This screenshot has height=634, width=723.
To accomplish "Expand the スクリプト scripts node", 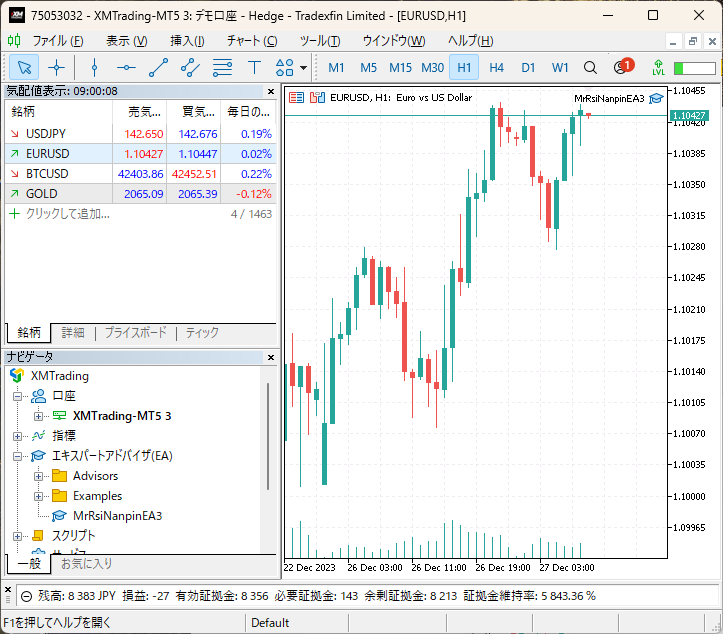I will click(x=18, y=536).
